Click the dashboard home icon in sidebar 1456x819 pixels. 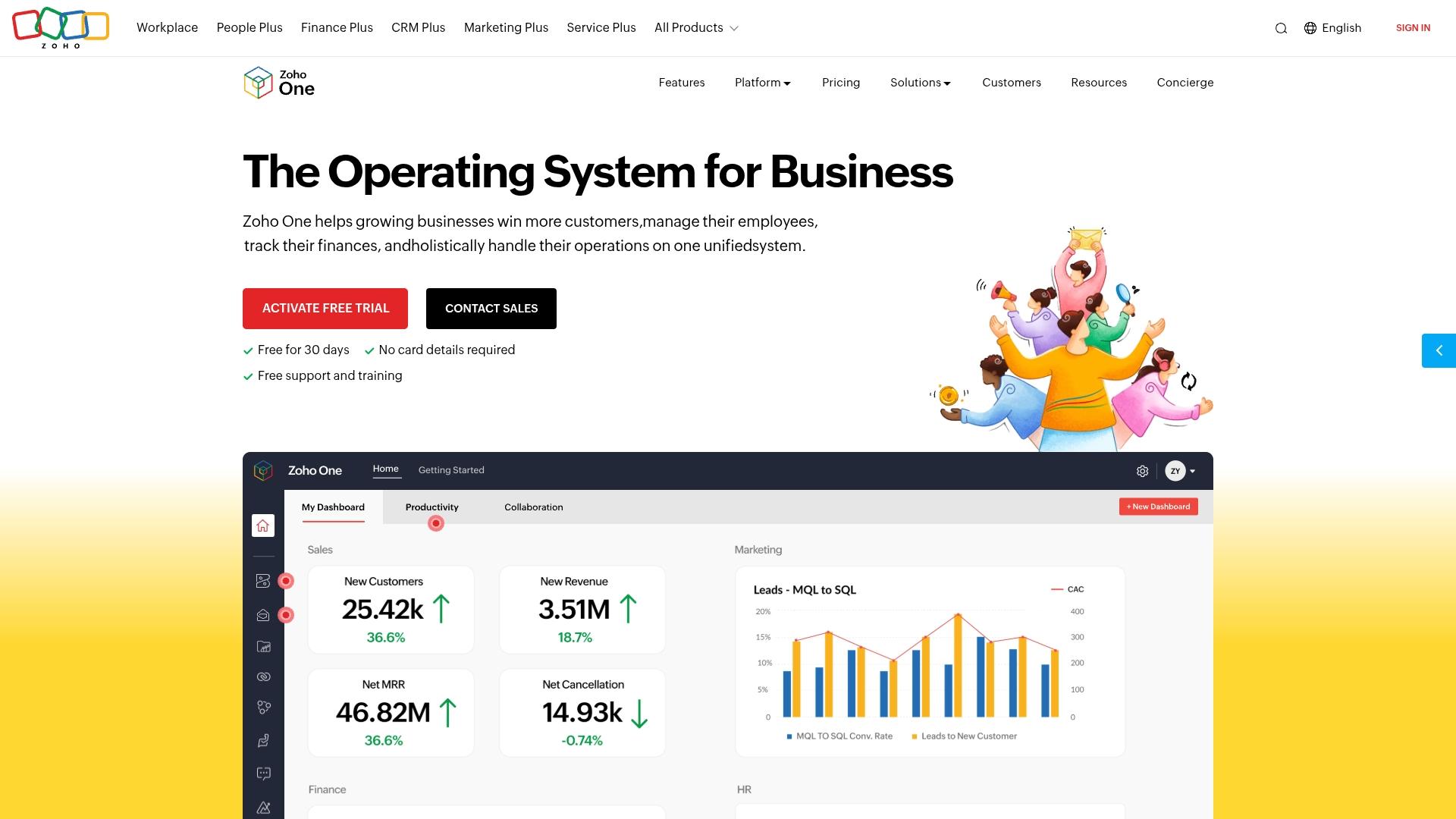coord(263,526)
